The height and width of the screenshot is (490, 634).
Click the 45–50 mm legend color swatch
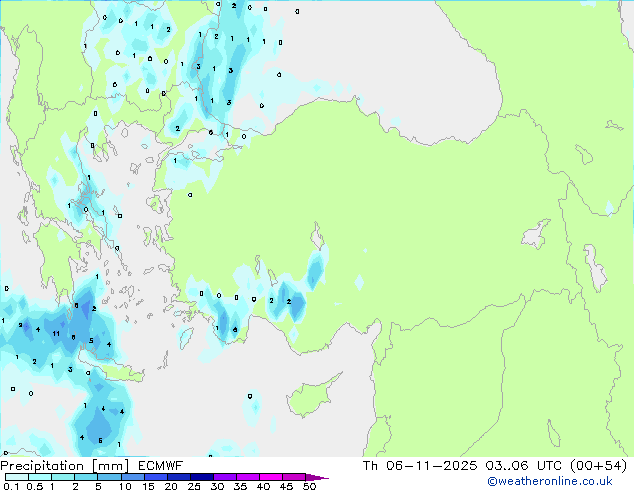(x=294, y=477)
